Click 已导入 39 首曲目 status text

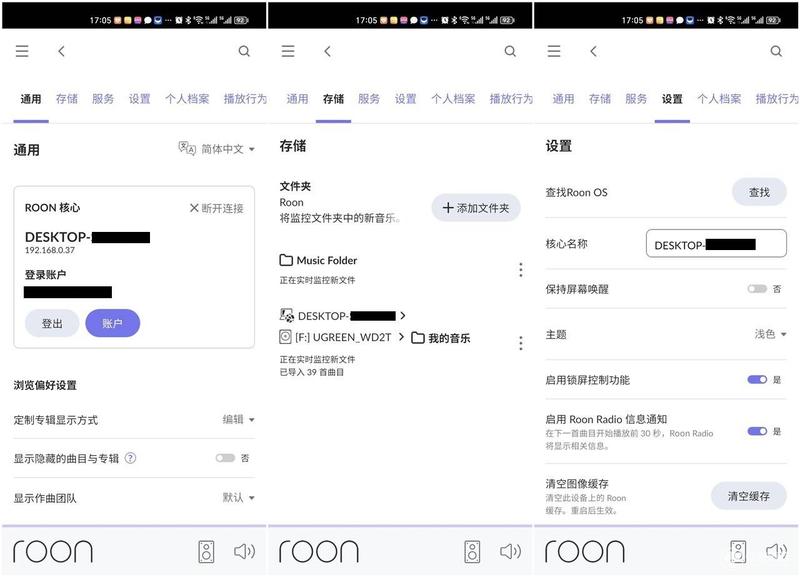click(x=312, y=372)
